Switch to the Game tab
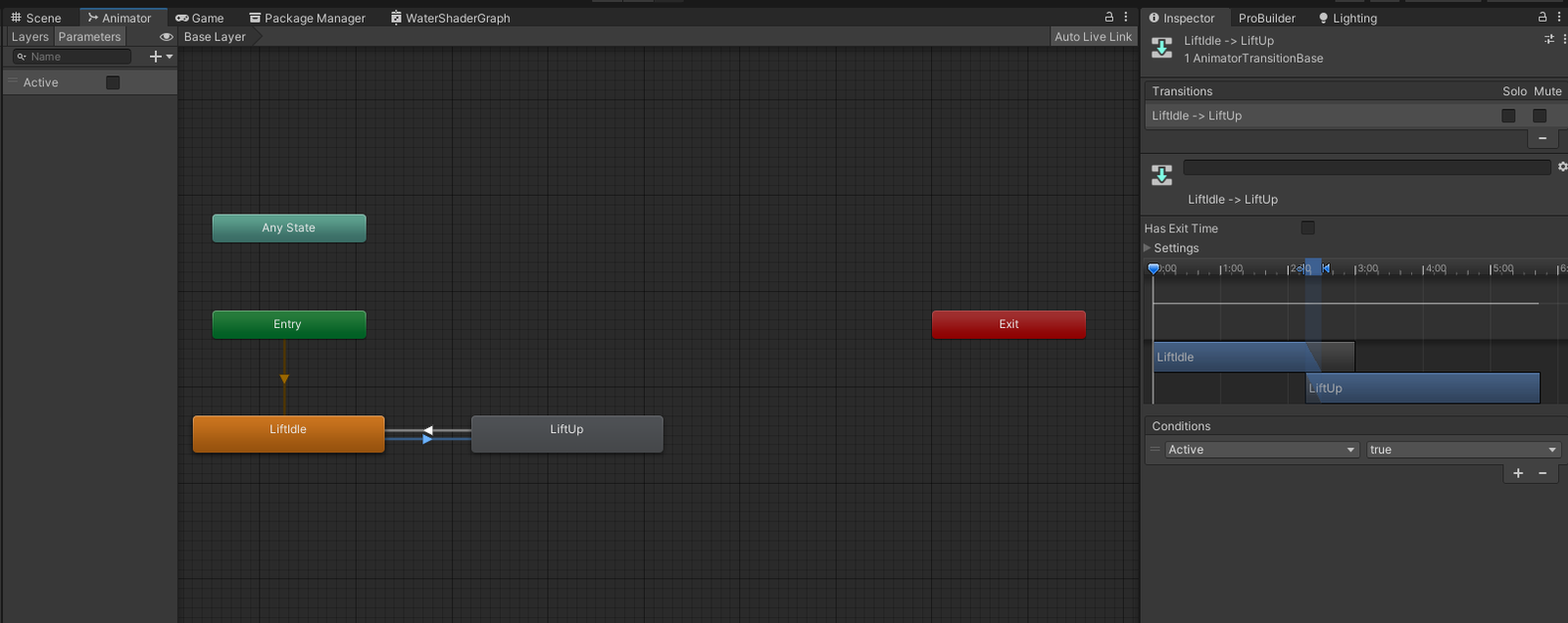 tap(200, 18)
